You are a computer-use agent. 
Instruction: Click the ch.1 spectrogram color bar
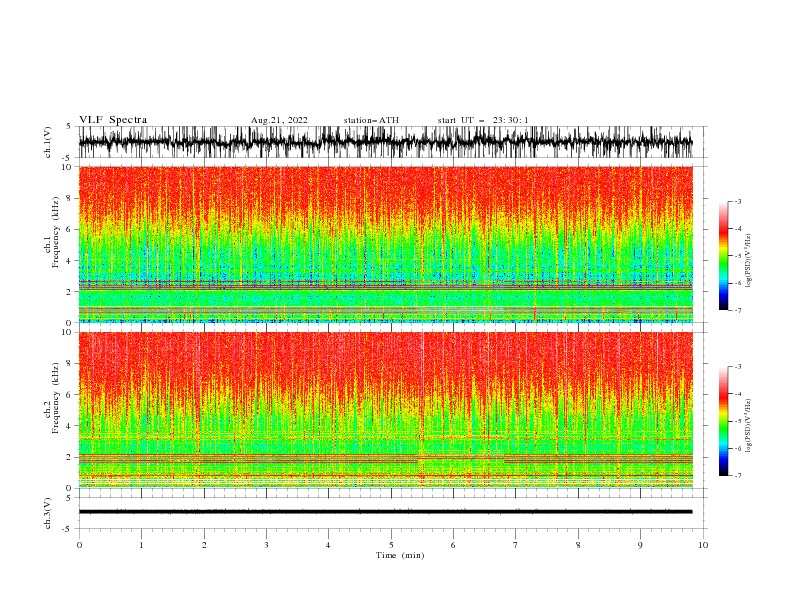pos(723,256)
